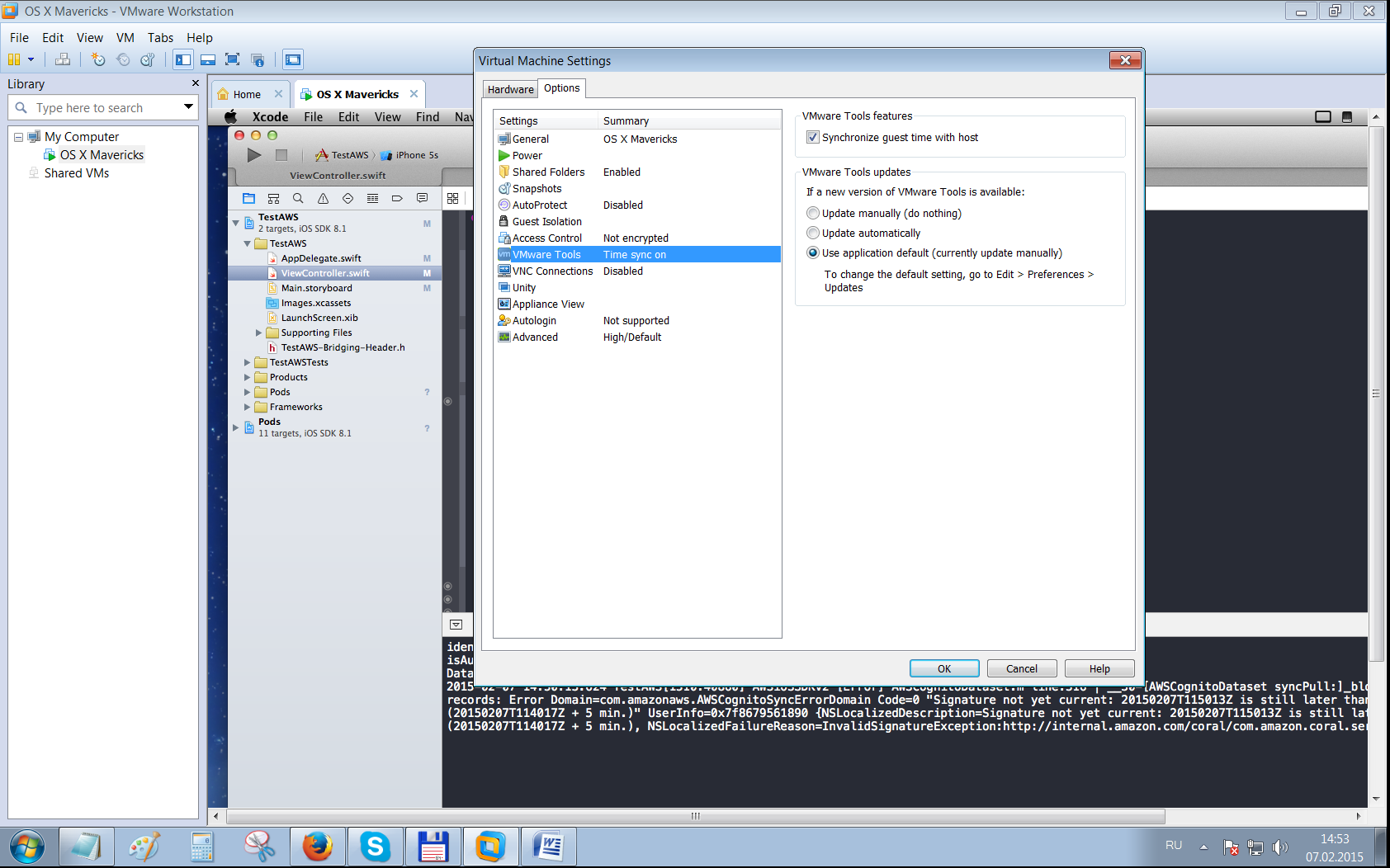
Task: Close the OS X Mavericks tab
Action: pyautogui.click(x=414, y=94)
